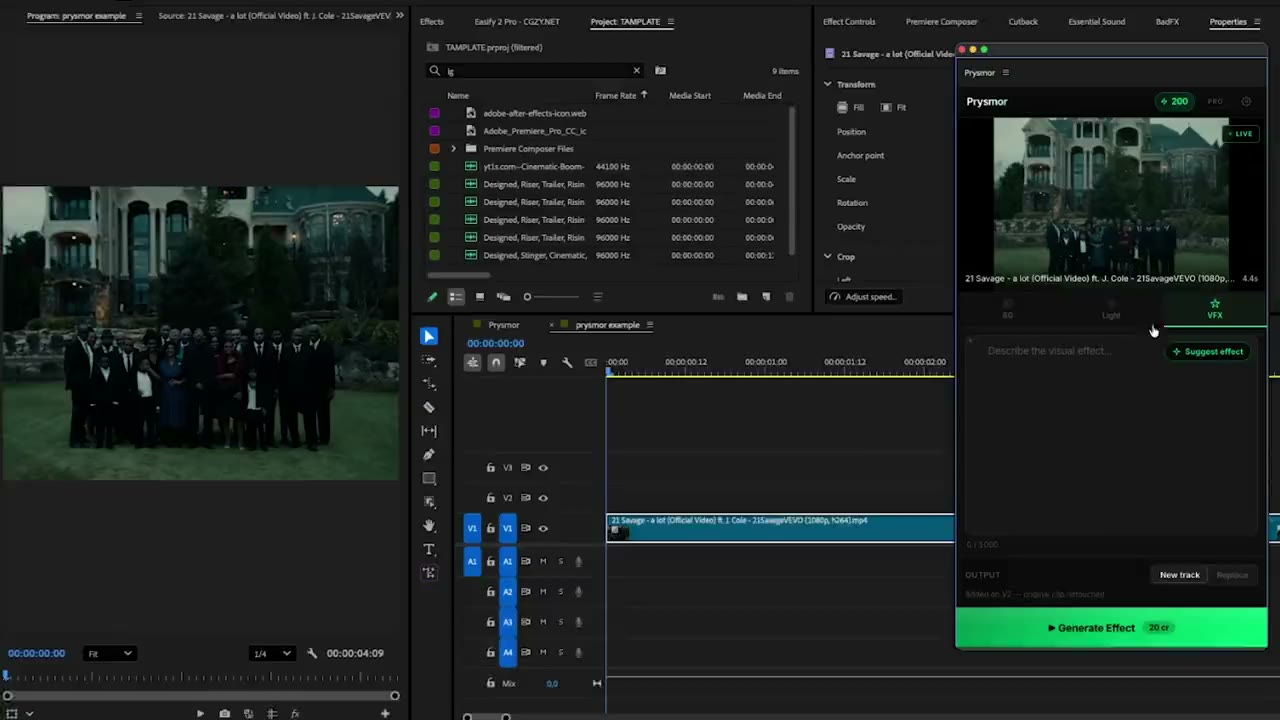Toggle V1 source patching button

click(x=472, y=528)
